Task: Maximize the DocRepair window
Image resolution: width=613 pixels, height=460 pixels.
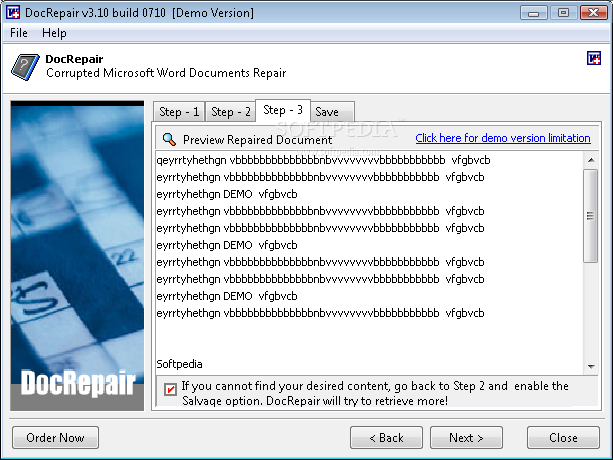Action: click(563, 13)
